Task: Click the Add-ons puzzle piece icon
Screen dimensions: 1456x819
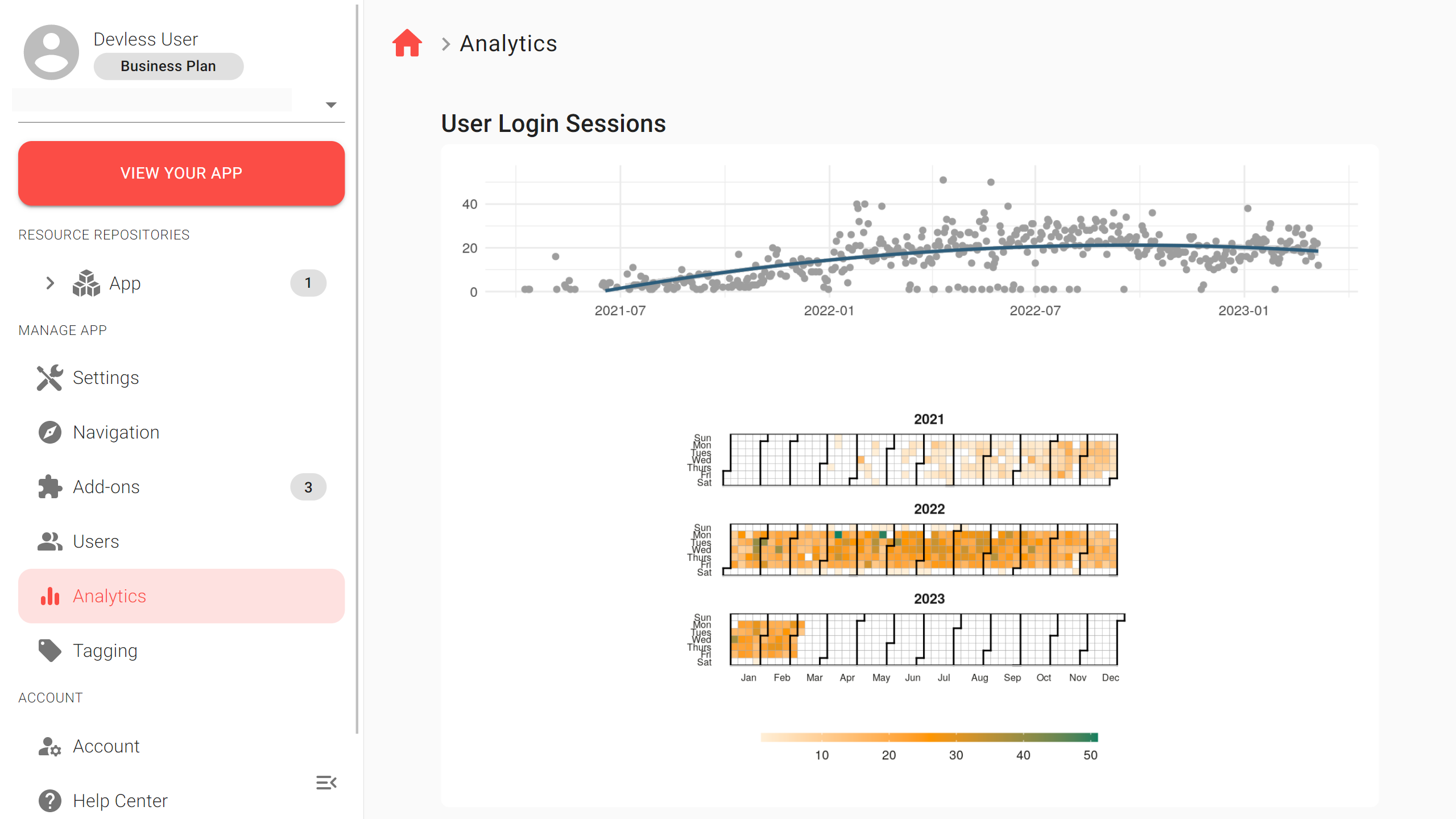Action: pos(50,487)
